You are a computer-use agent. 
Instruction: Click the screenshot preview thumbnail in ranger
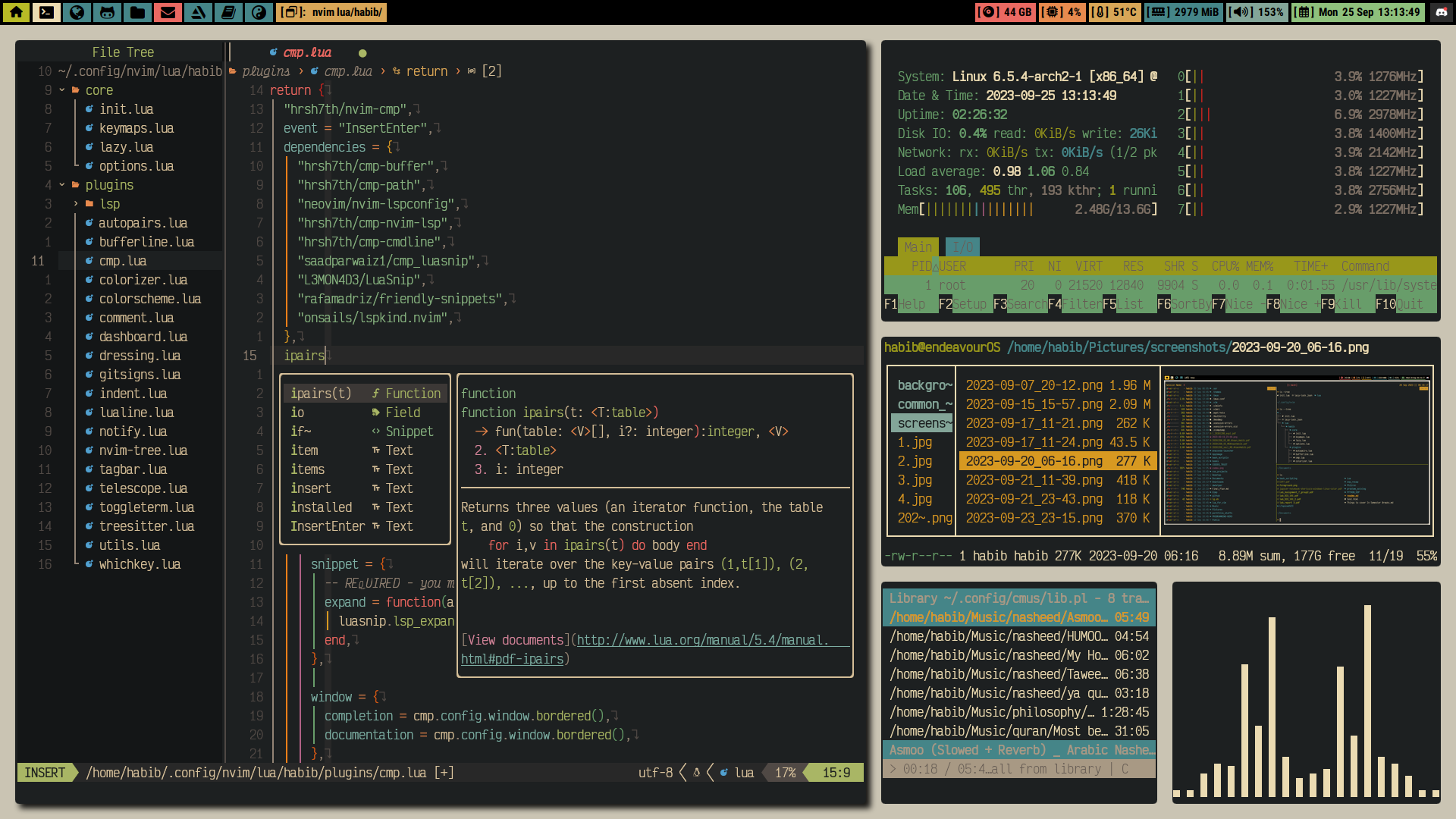(1297, 450)
